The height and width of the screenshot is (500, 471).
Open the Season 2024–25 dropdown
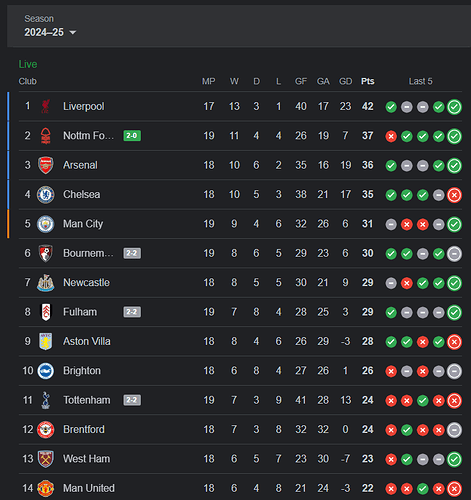50,32
